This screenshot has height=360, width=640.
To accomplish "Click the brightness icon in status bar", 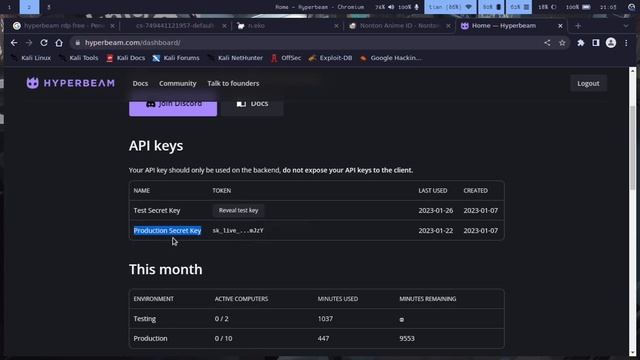I will pos(553,7).
